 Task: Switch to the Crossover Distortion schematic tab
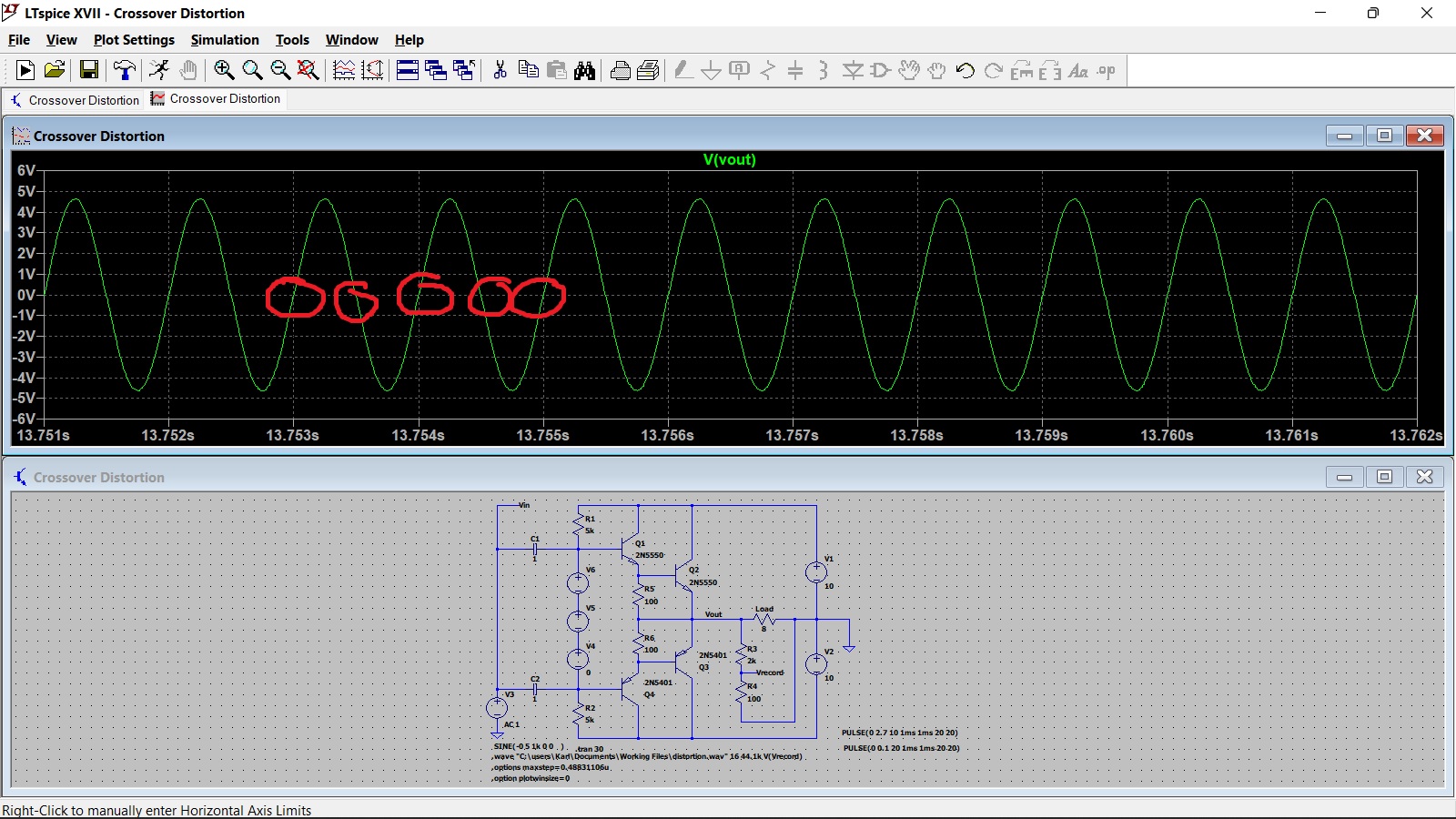(75, 100)
